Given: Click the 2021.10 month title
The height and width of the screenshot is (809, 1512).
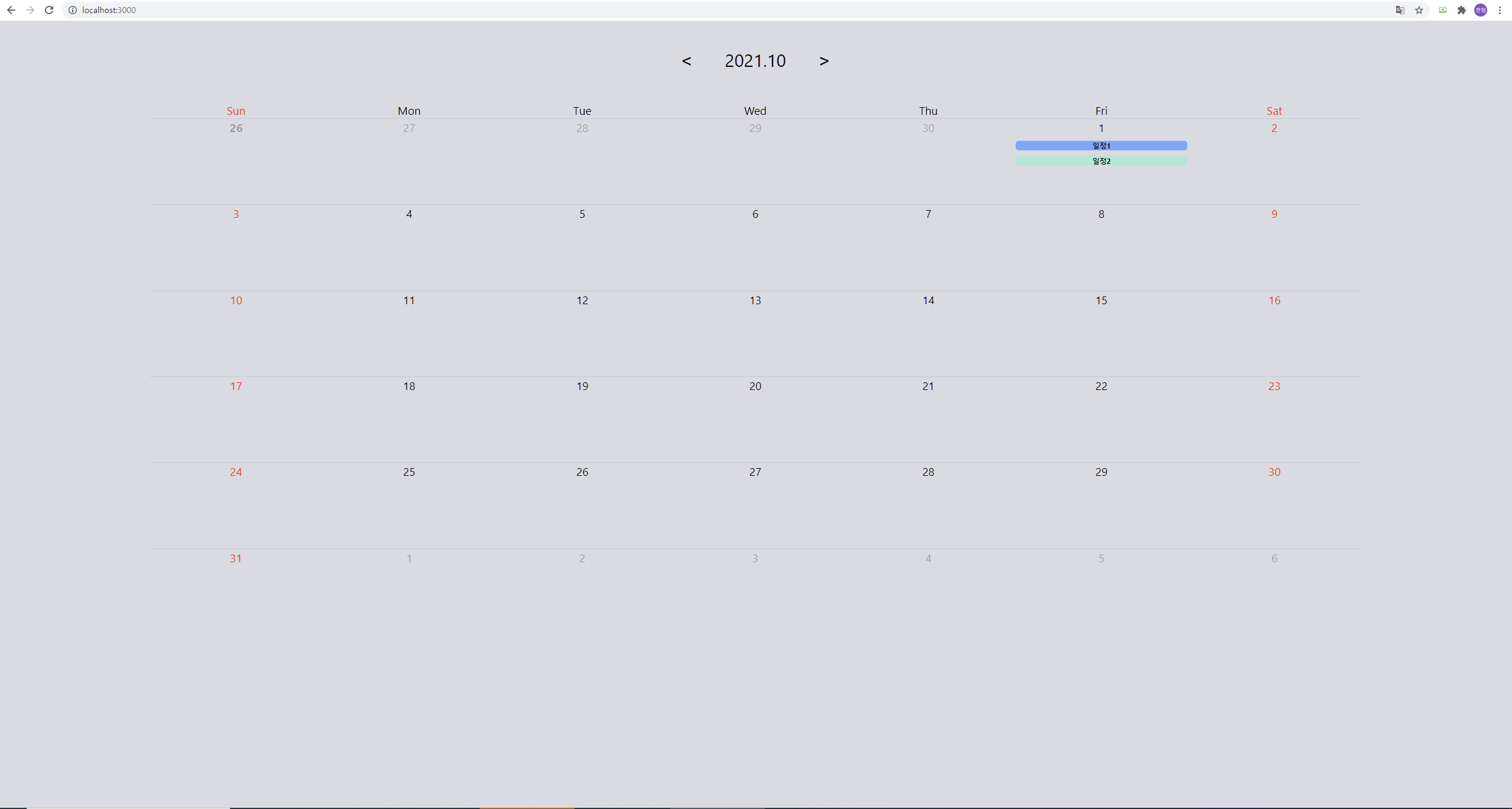Looking at the screenshot, I should click(755, 61).
